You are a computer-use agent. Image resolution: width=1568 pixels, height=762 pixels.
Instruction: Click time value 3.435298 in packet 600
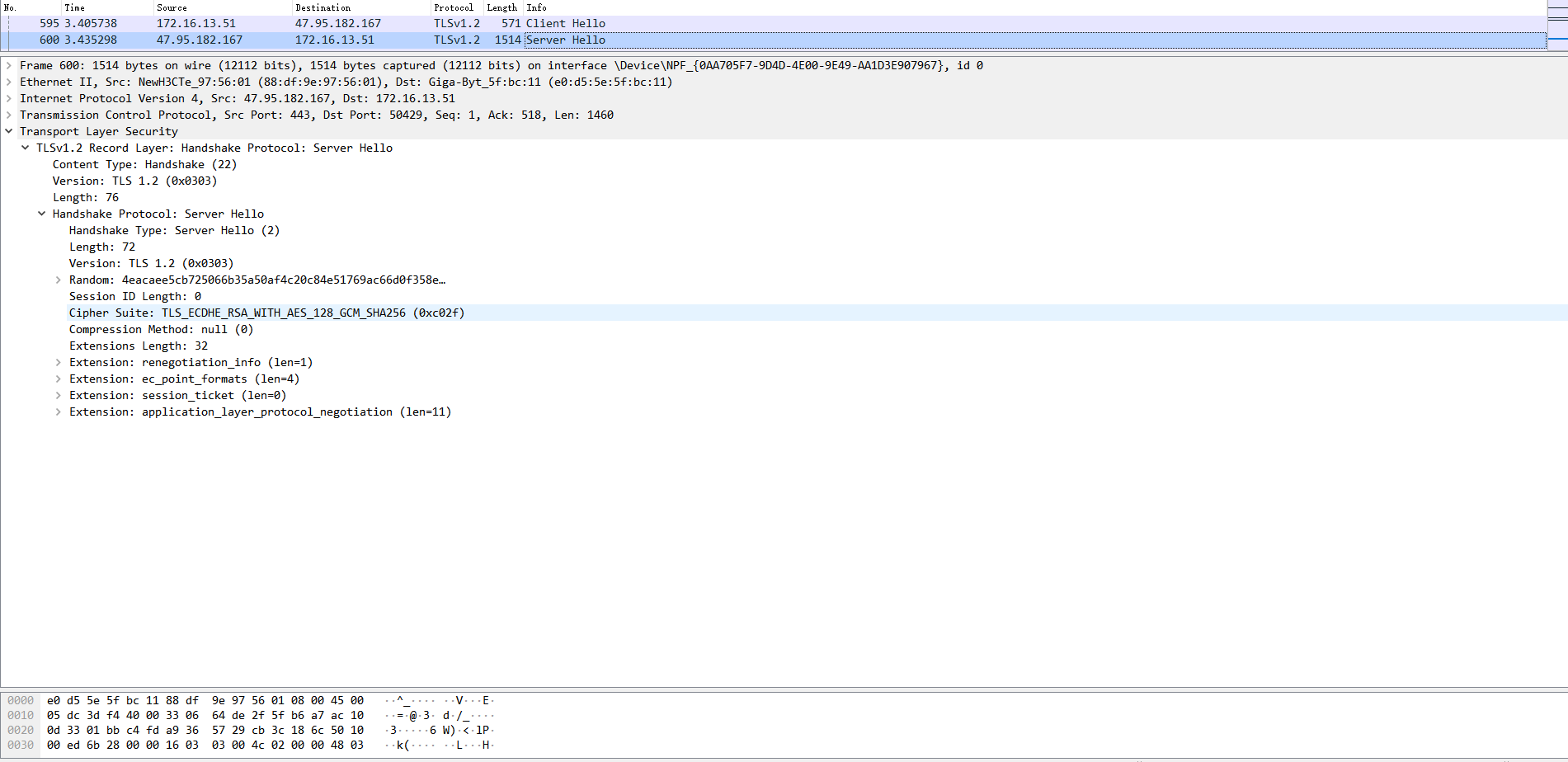pyautogui.click(x=91, y=40)
